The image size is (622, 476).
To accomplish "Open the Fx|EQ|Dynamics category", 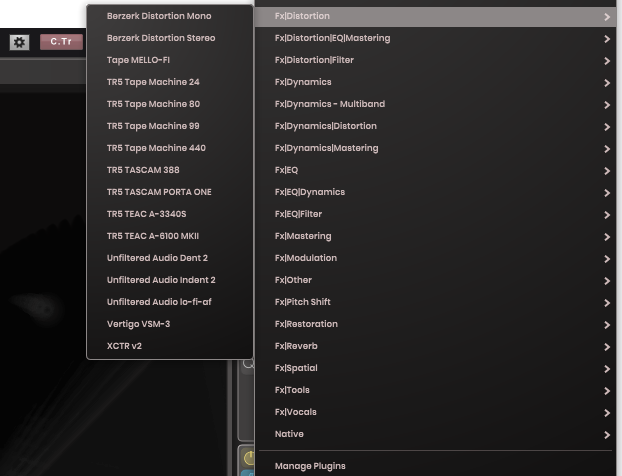I will (x=436, y=193).
